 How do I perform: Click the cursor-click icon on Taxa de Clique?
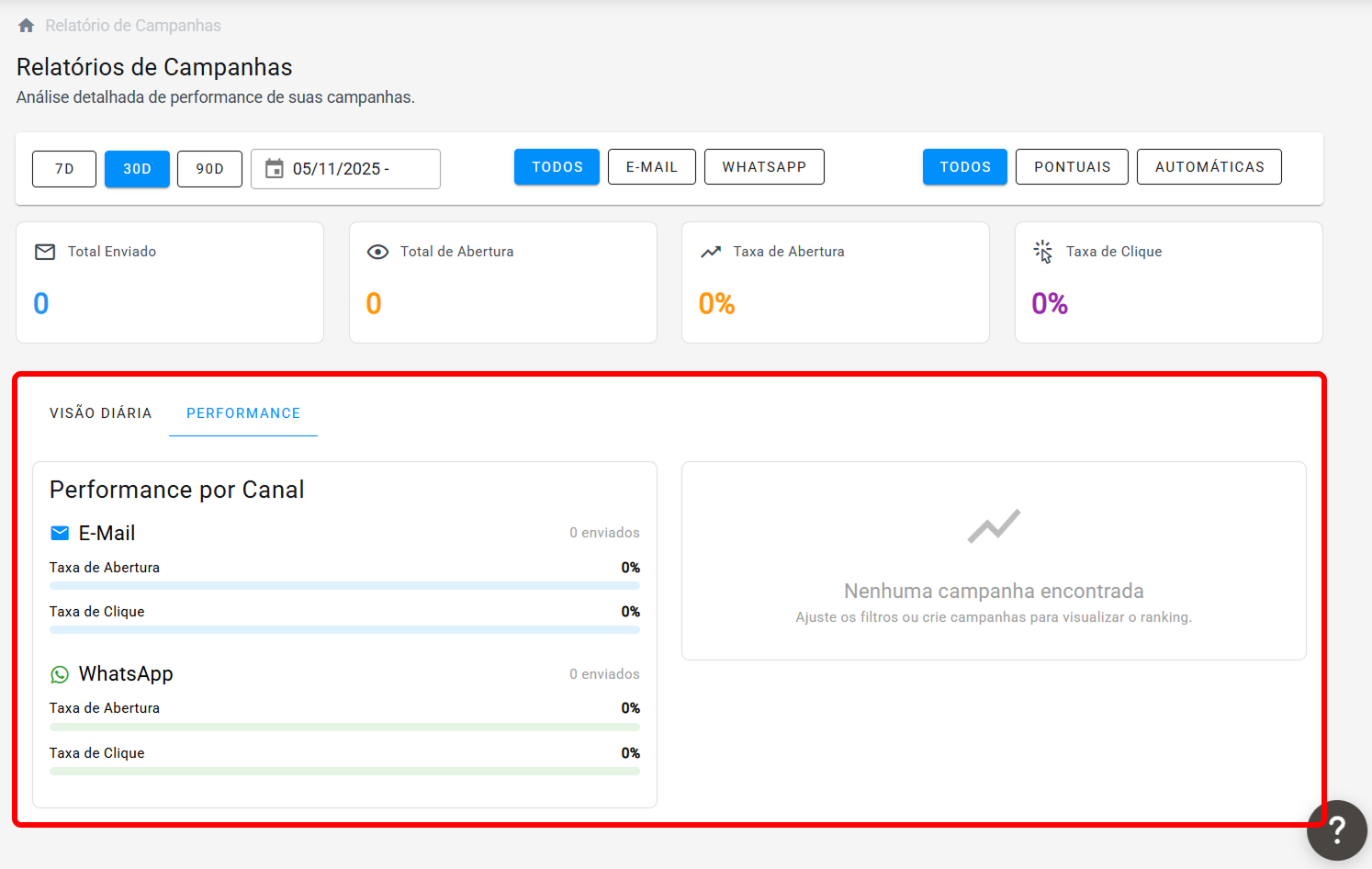tap(1043, 252)
